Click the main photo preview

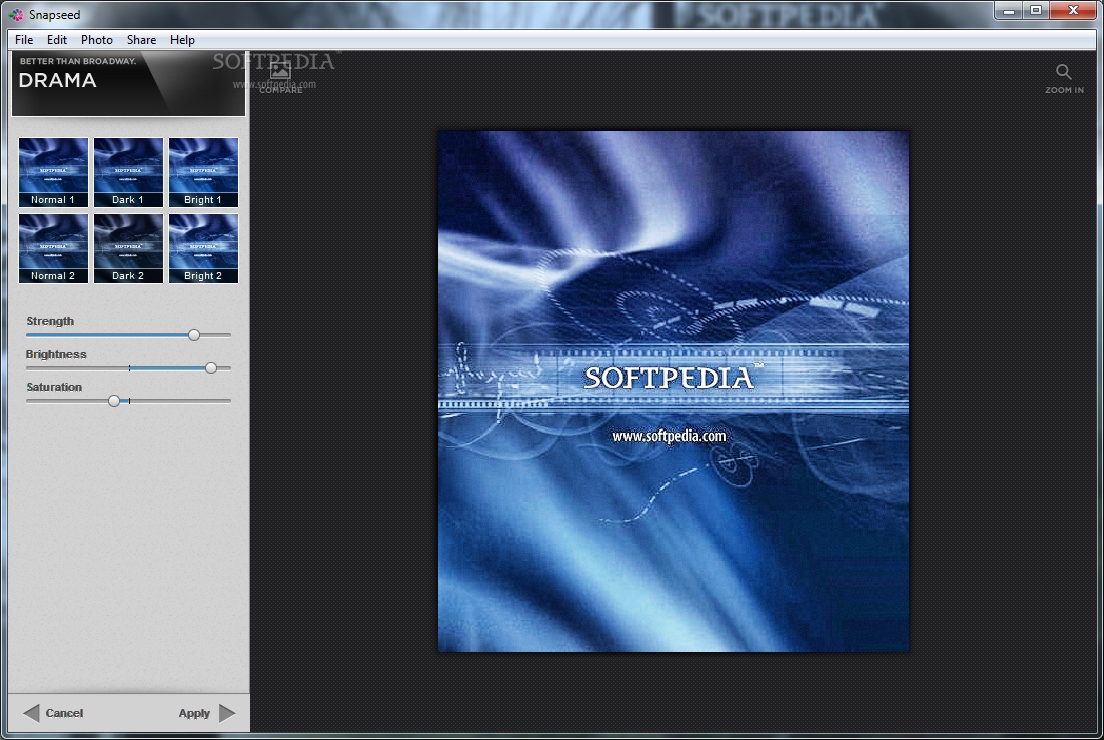tap(673, 391)
